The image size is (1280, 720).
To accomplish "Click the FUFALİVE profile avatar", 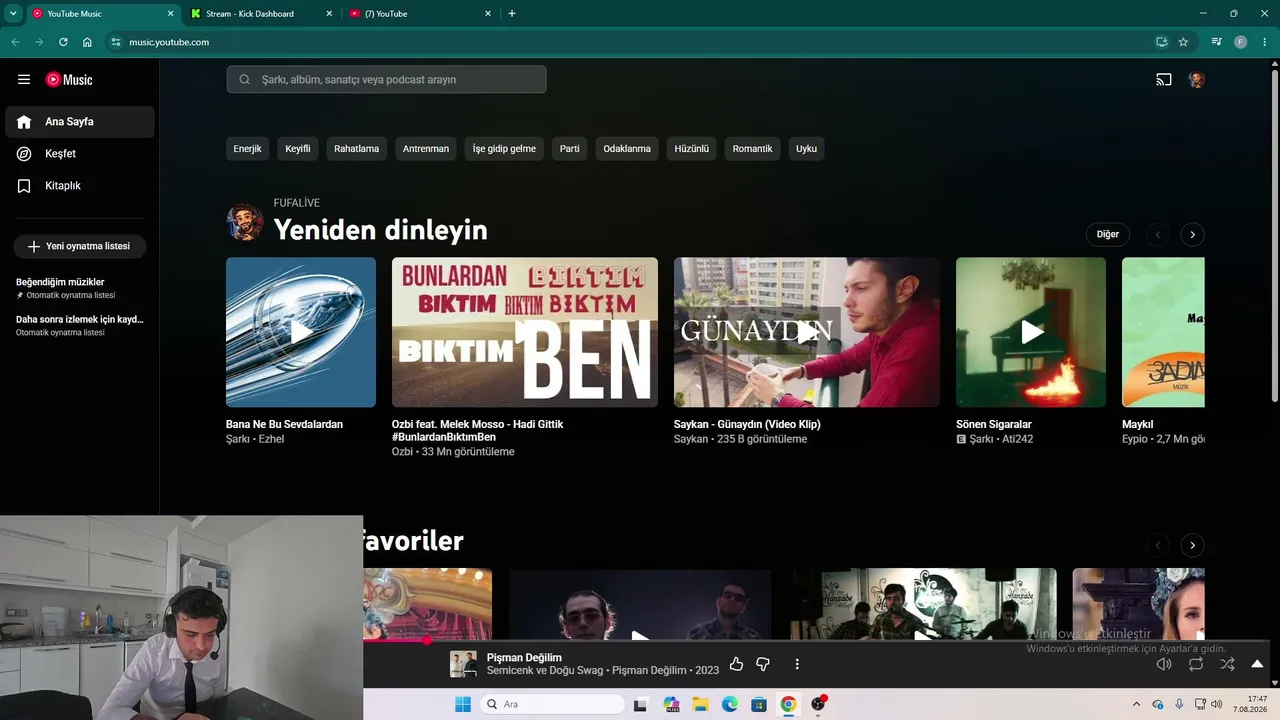I will coord(245,223).
